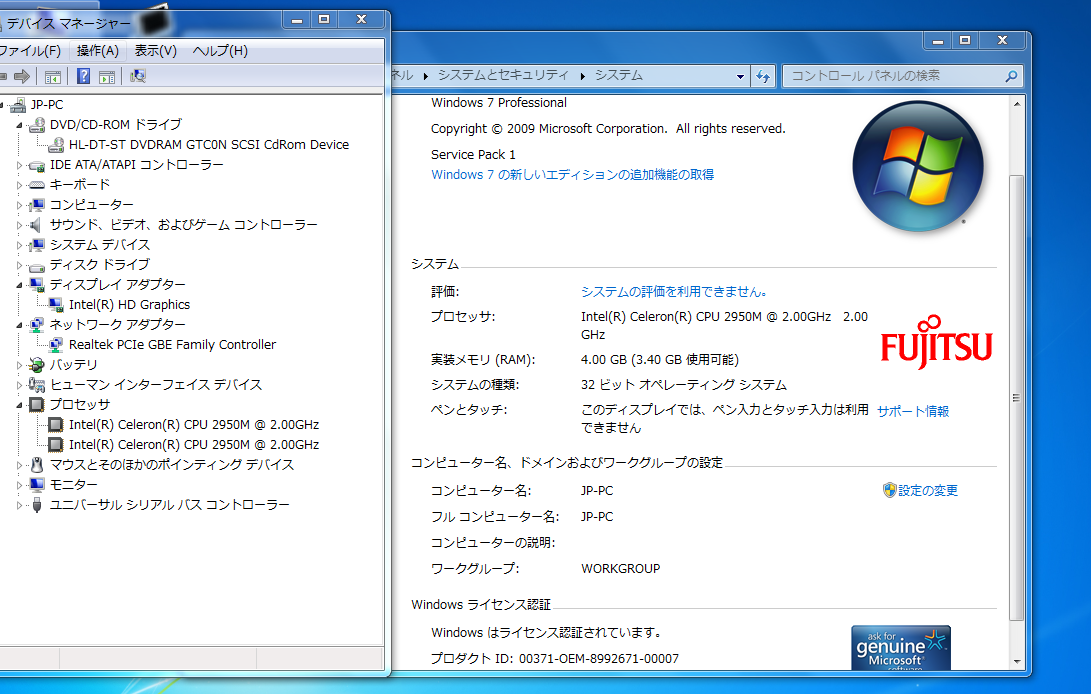Click the display adapter category icon
The image size is (1091, 694).
(37, 285)
